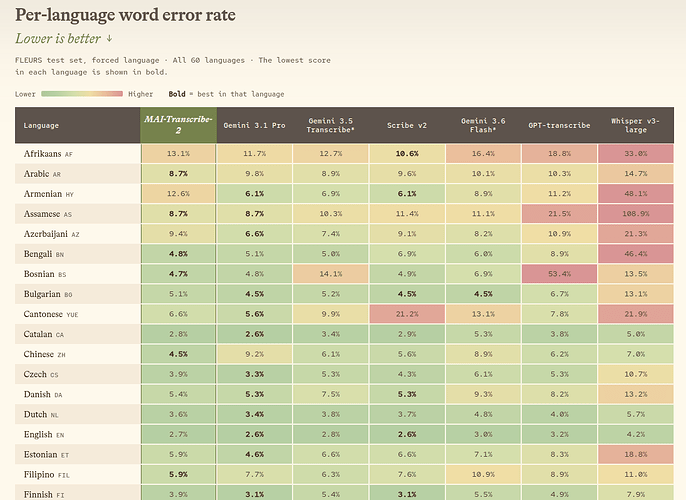This screenshot has height=500, width=686.
Task: Select the Estonian Gemini 3.1 Pro 4.6% cell
Action: point(254,455)
